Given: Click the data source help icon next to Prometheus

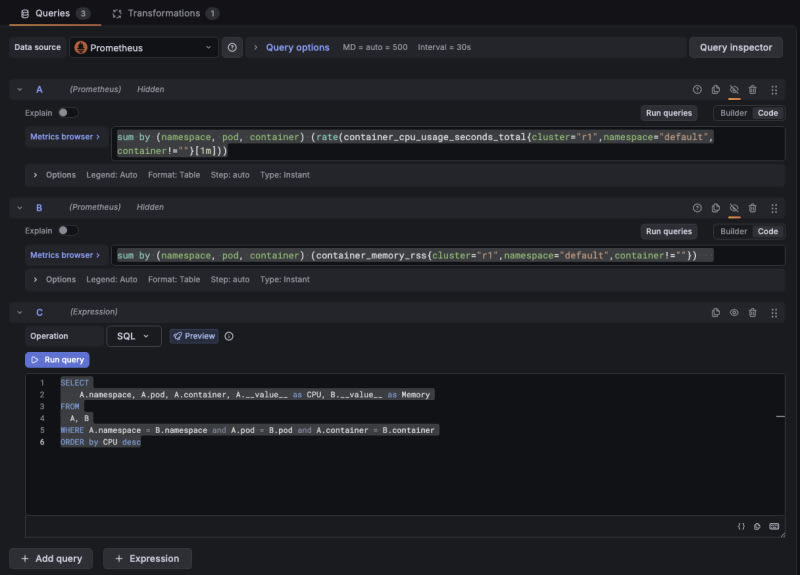Looking at the screenshot, I should tap(232, 47).
